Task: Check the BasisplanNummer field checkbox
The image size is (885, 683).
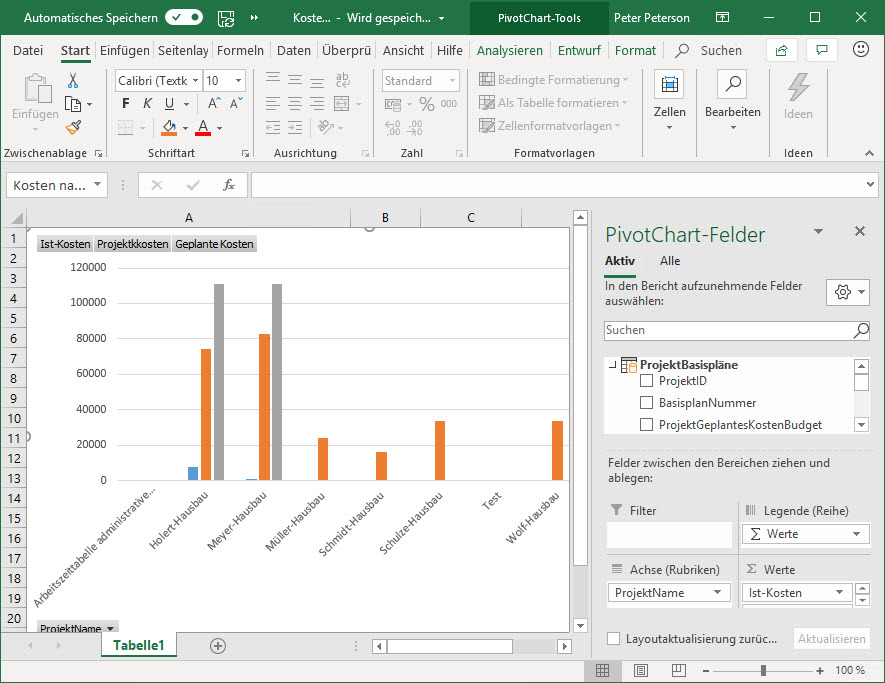Action: (646, 402)
